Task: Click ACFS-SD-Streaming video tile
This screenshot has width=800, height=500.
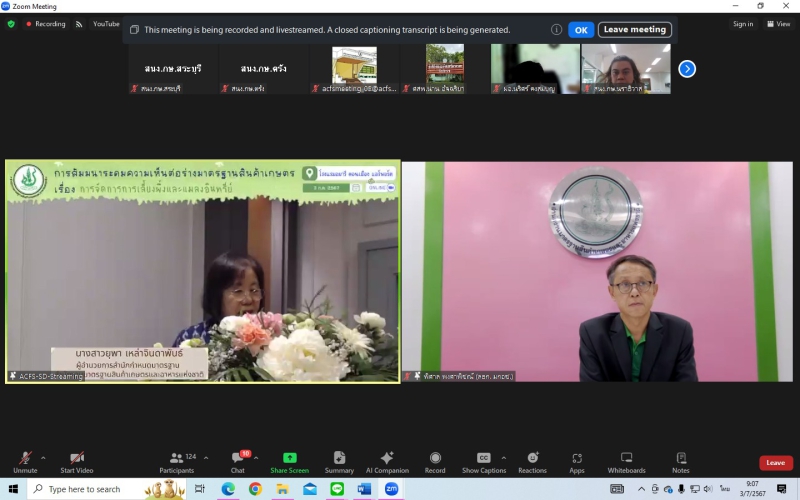Action: pos(203,271)
